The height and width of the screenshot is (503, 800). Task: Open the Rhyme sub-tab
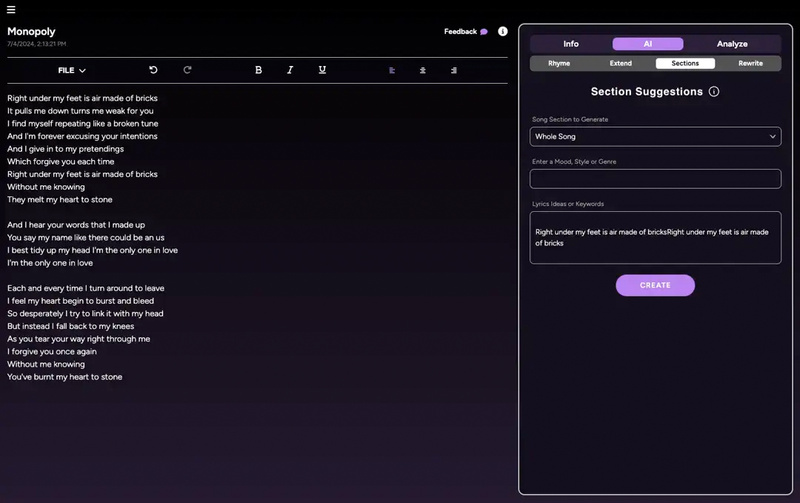click(559, 63)
